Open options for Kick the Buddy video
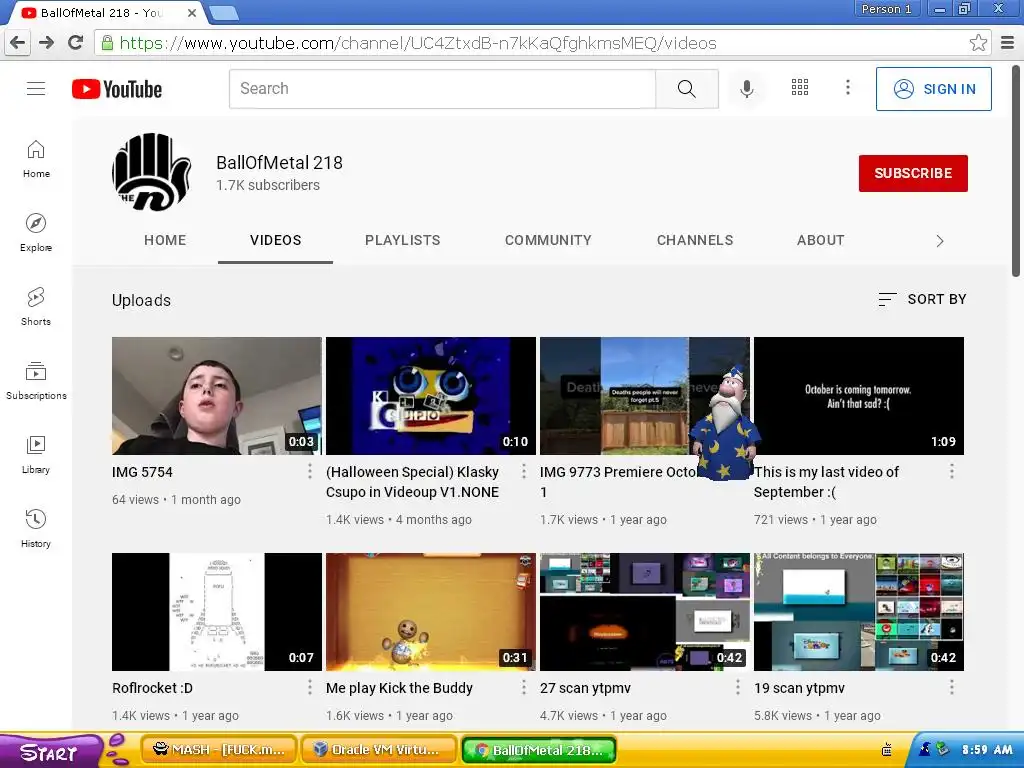This screenshot has height=768, width=1024. tap(524, 687)
